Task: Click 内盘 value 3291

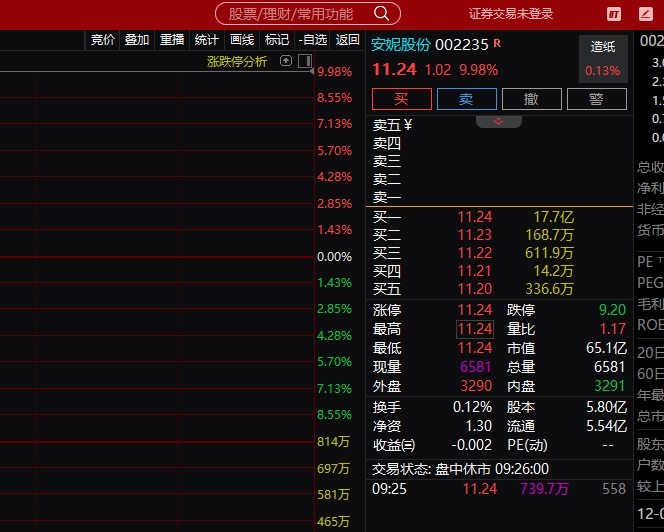Action: pos(610,386)
